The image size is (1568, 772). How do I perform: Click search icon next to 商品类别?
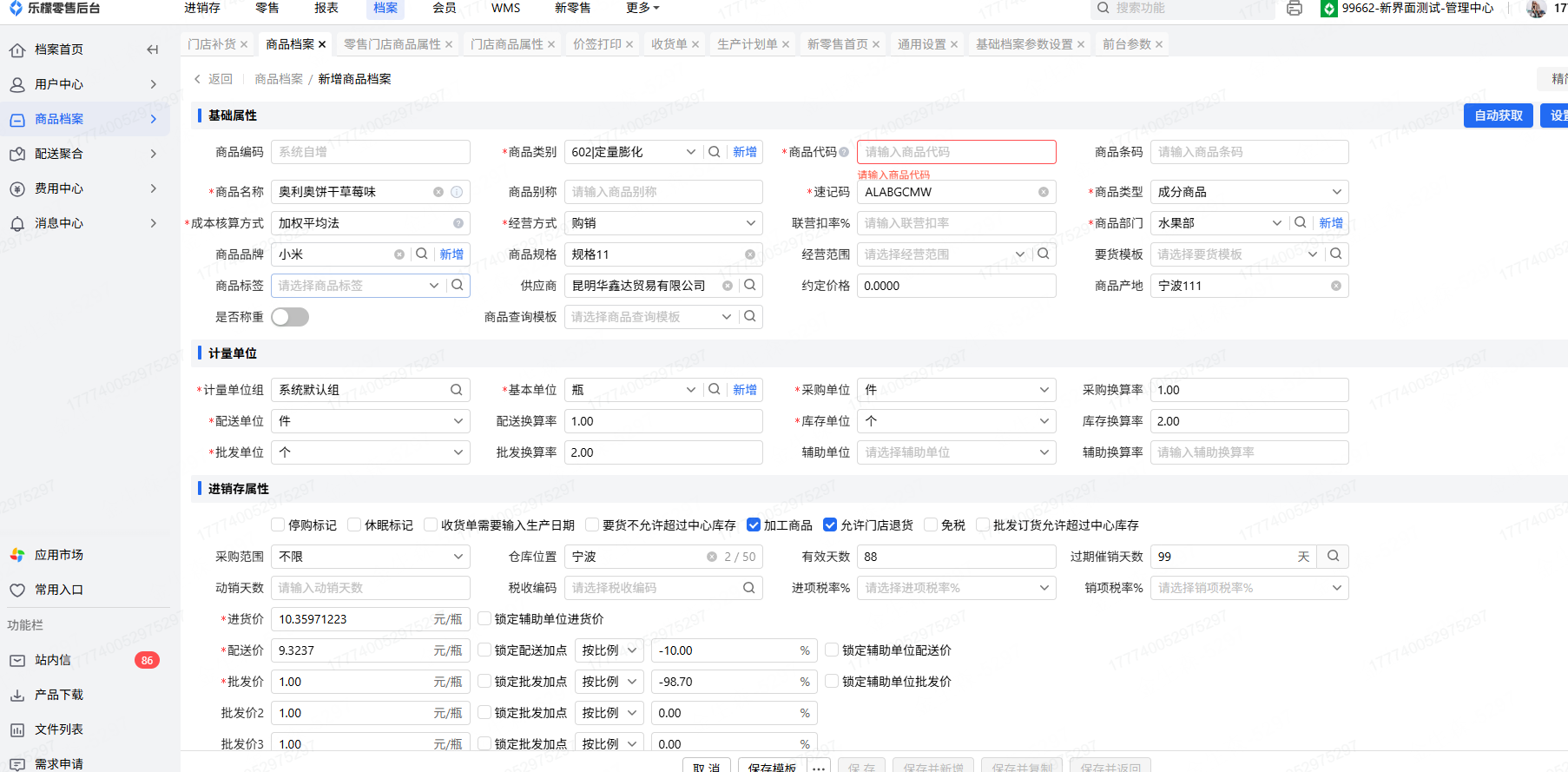714,152
